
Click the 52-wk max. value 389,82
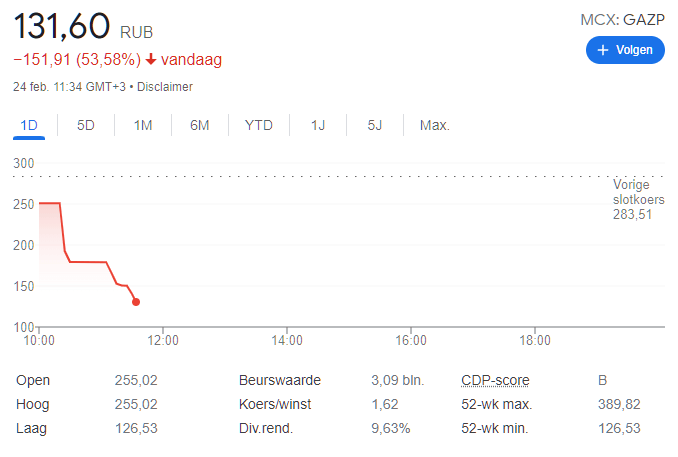[617, 404]
